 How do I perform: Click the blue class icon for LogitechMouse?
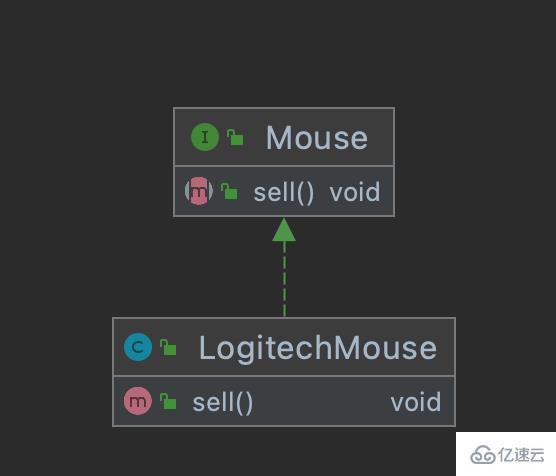click(x=138, y=347)
